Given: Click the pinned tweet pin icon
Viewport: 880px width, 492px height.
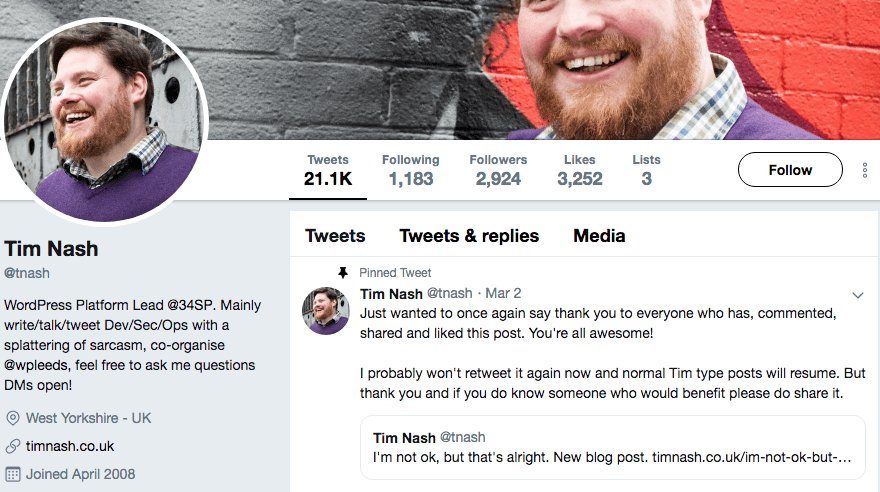Looking at the screenshot, I should tap(343, 272).
